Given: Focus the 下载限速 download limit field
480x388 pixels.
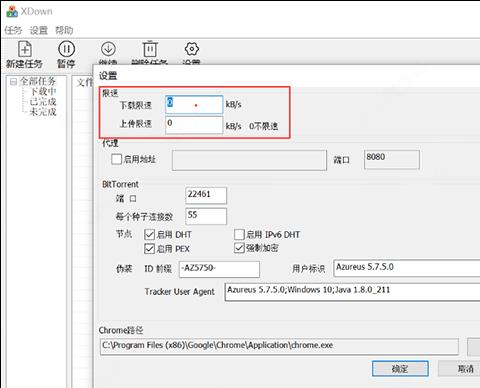Looking at the screenshot, I should tap(194, 105).
